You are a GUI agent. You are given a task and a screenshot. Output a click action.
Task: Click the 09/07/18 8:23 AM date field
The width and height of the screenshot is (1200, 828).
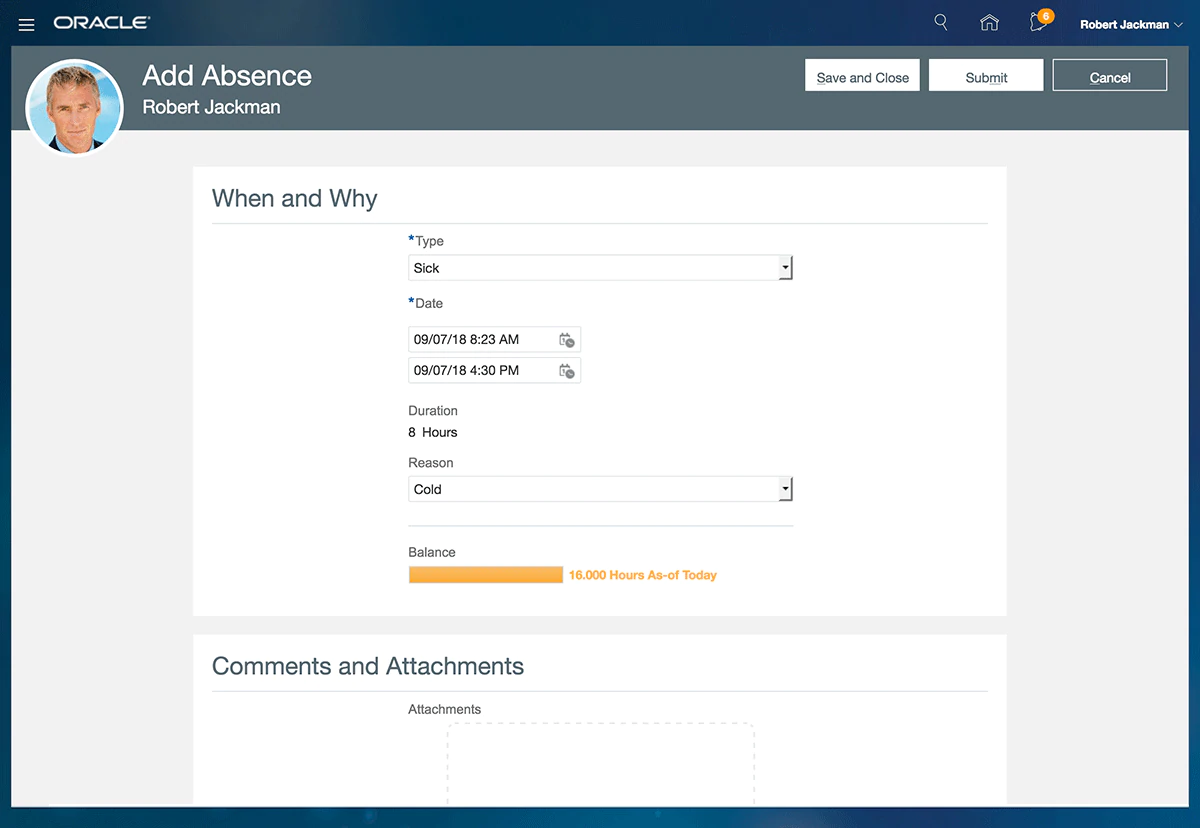point(480,340)
